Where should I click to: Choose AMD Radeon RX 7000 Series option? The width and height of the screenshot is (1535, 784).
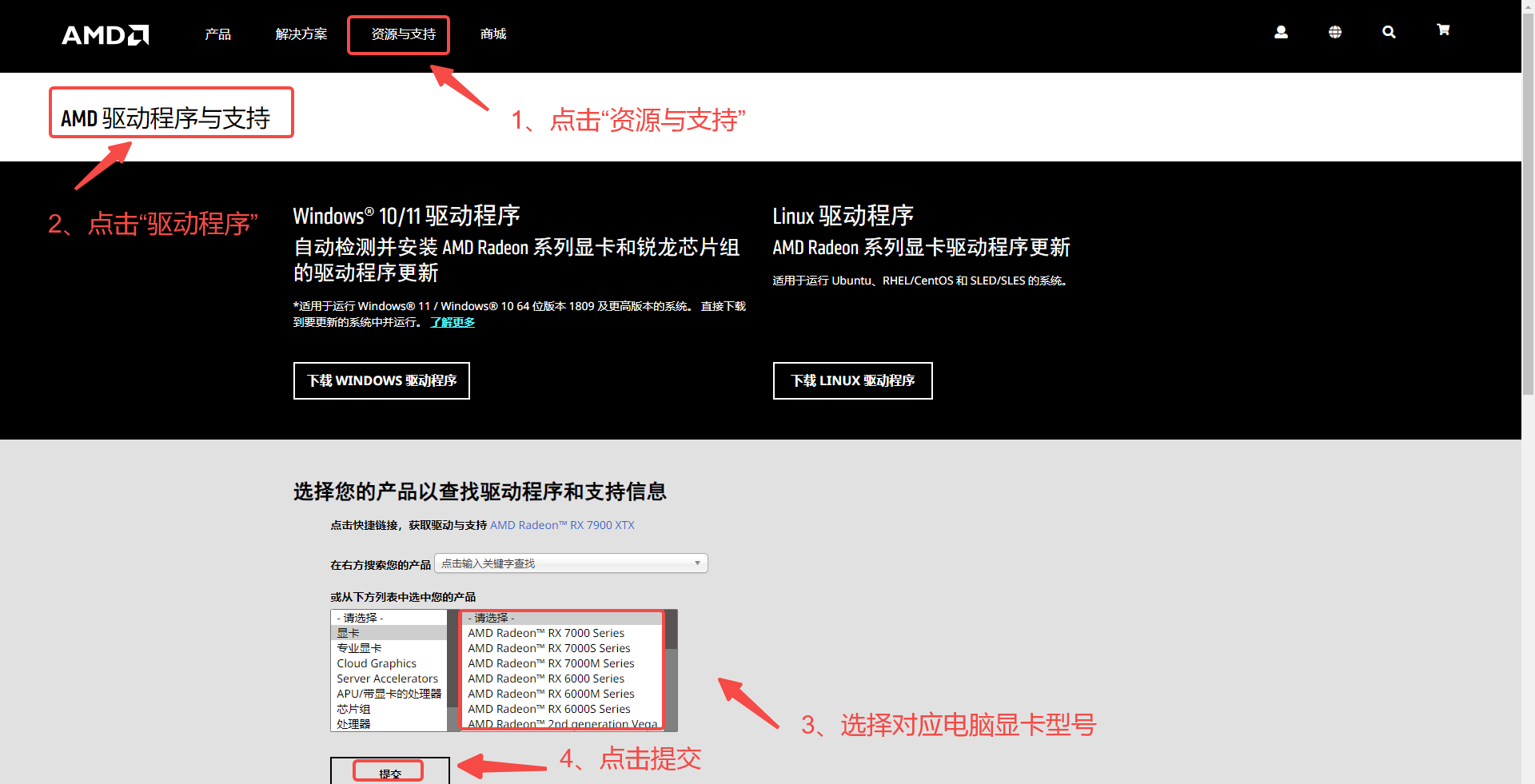click(546, 633)
